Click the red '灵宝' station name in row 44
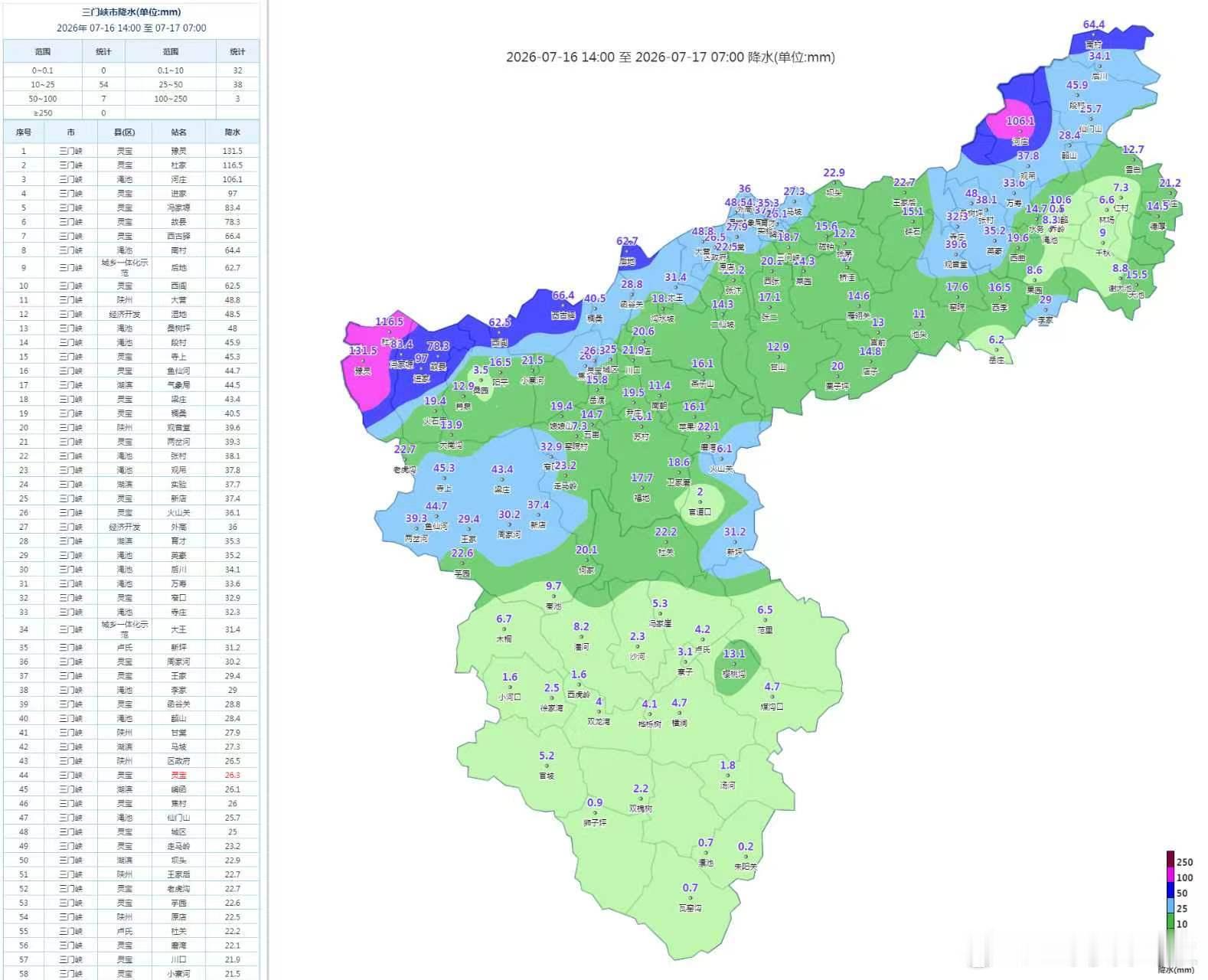This screenshot has height=980, width=1208. (179, 775)
